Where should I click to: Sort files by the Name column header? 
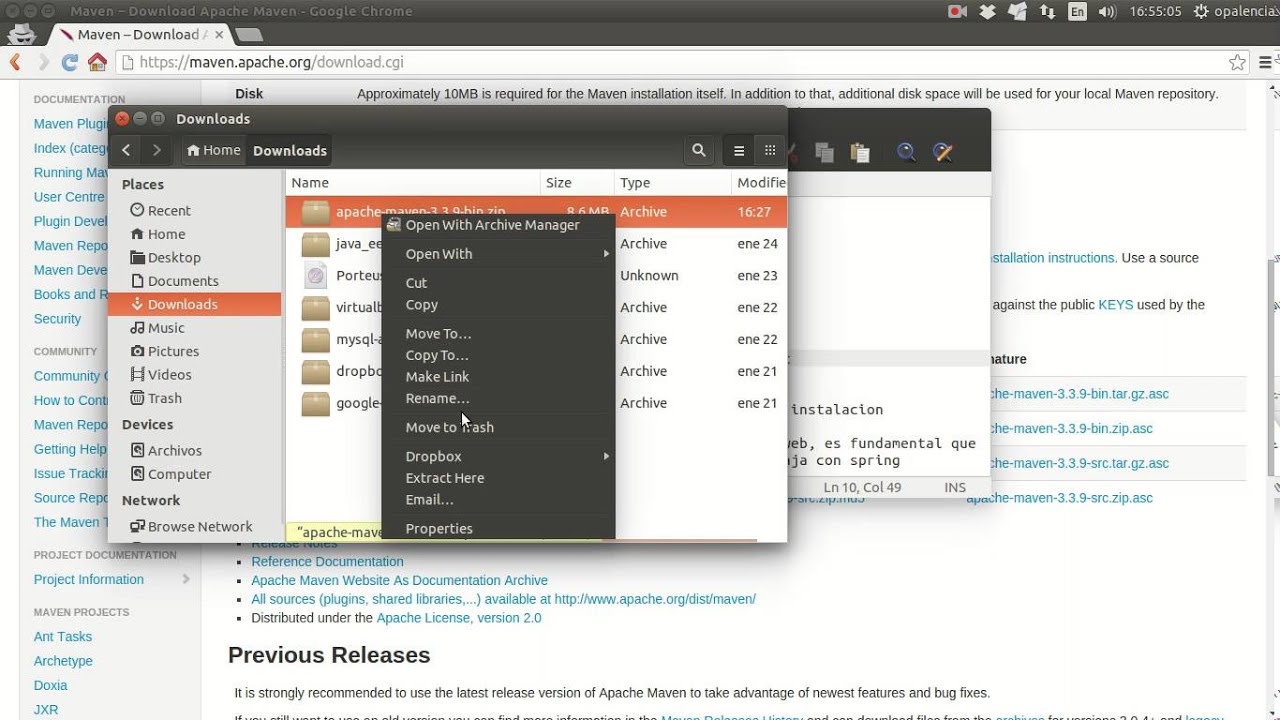[x=413, y=182]
